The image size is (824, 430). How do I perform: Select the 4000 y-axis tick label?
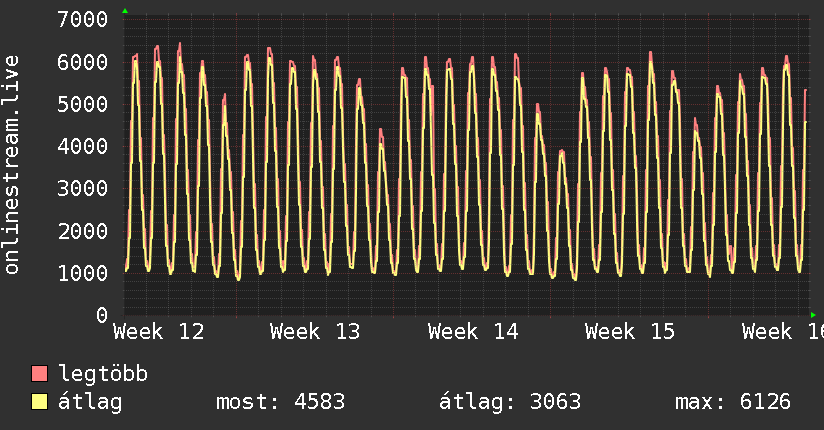[x=83, y=147]
